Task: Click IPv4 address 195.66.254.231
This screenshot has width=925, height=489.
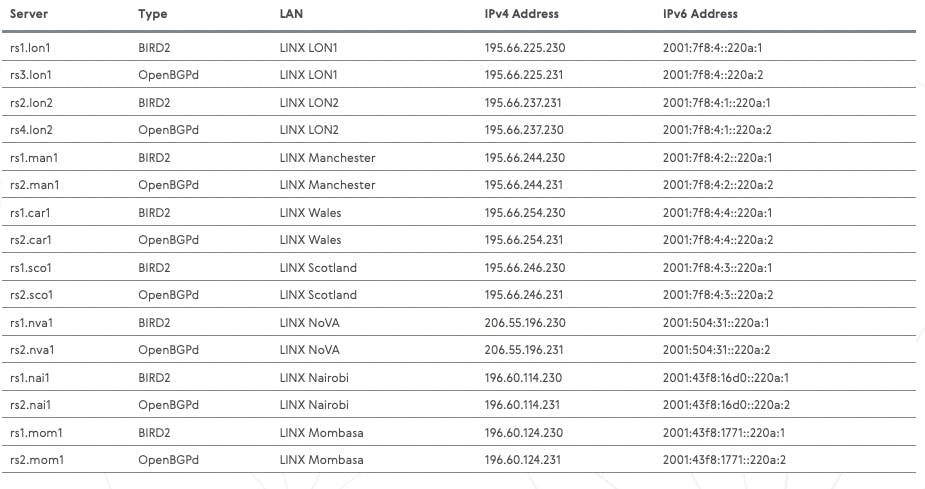Action: [x=525, y=240]
